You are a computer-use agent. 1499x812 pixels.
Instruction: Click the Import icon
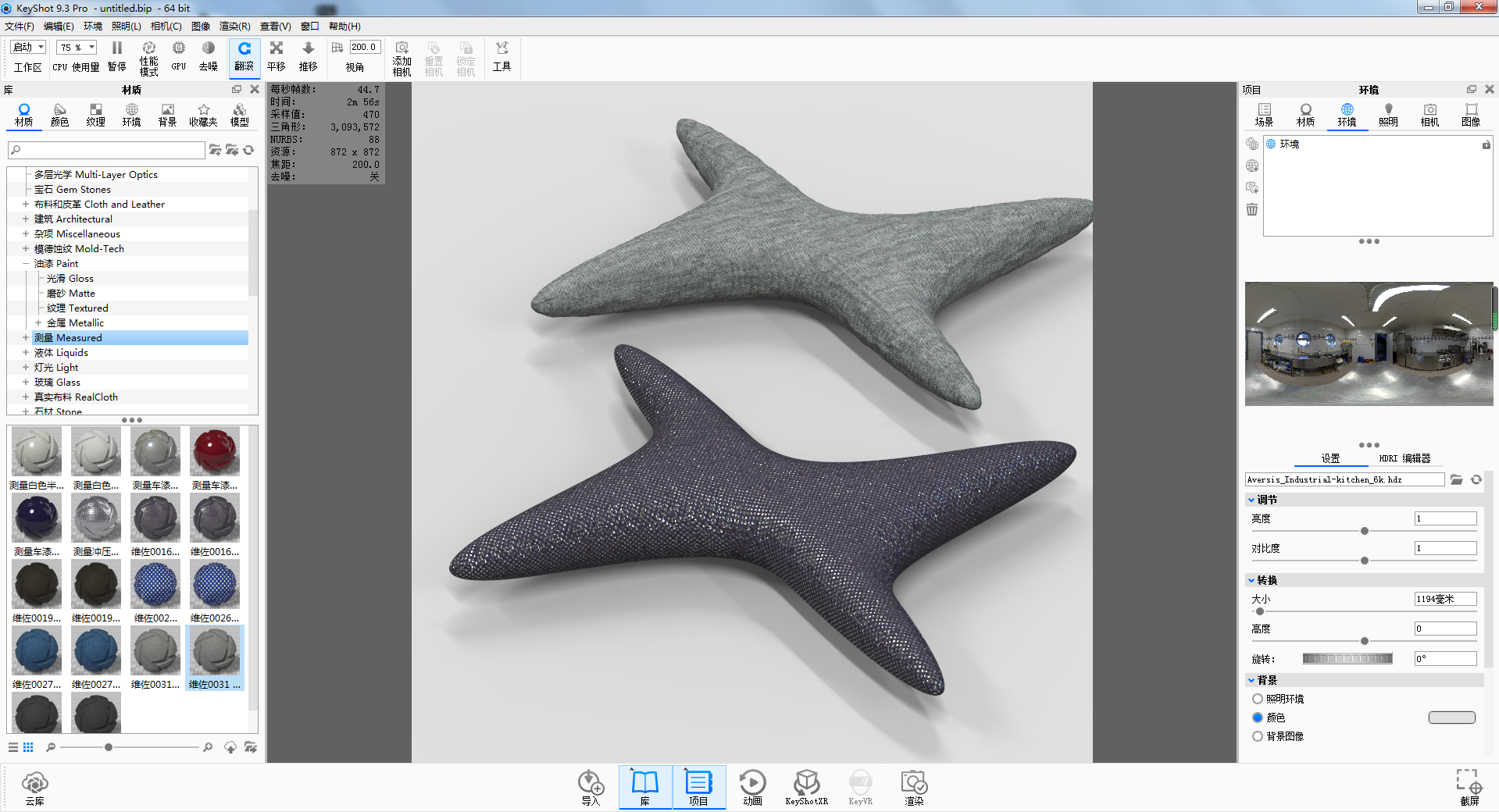click(591, 787)
